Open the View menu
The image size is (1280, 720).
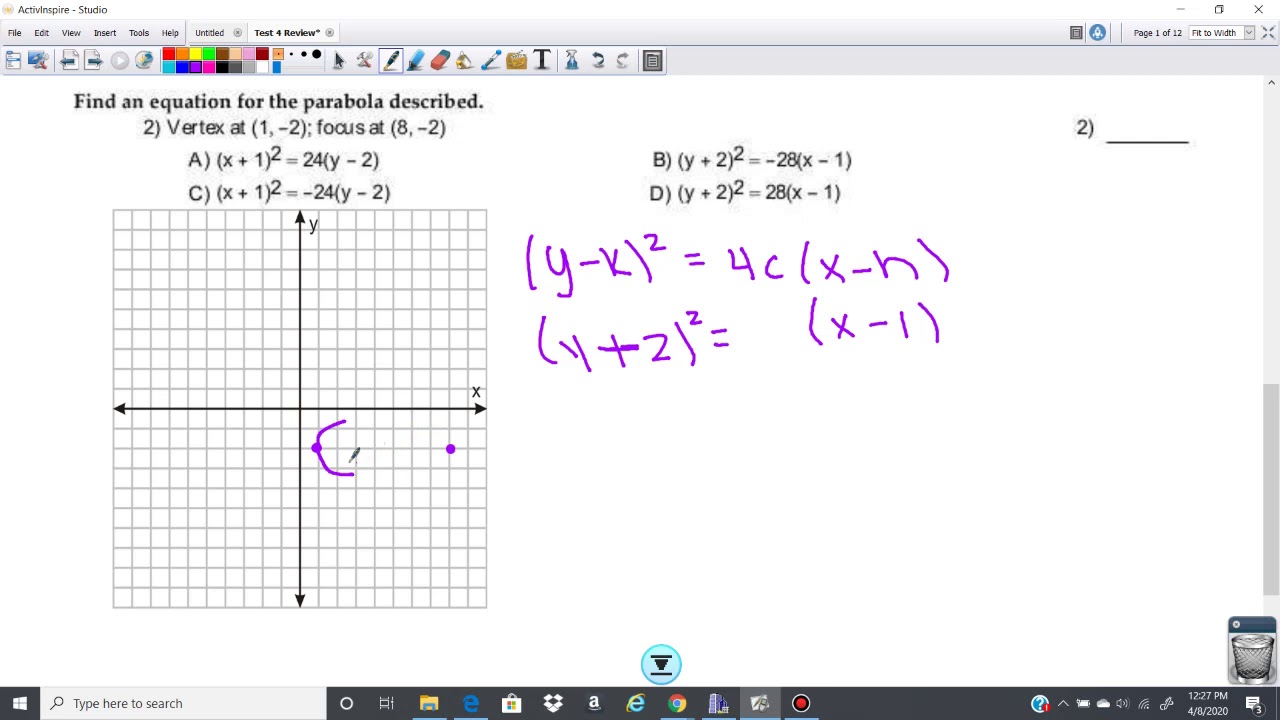point(71,33)
